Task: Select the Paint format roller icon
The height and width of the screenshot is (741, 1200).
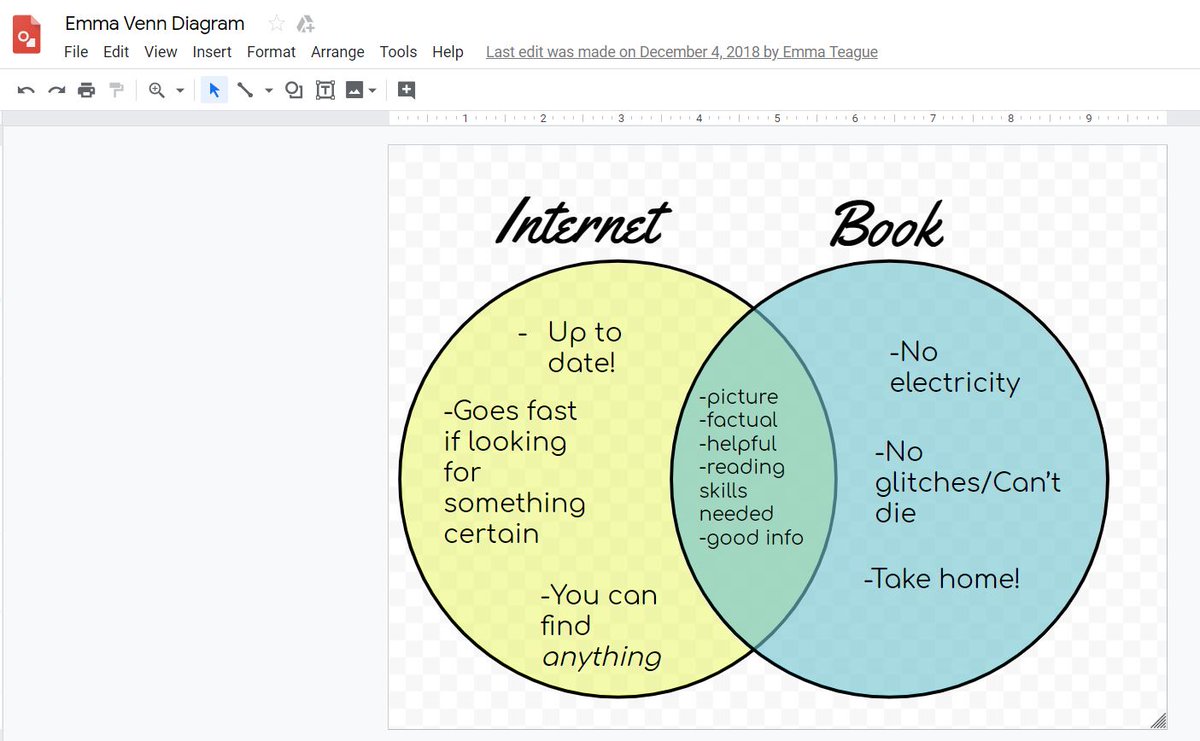Action: 117,90
